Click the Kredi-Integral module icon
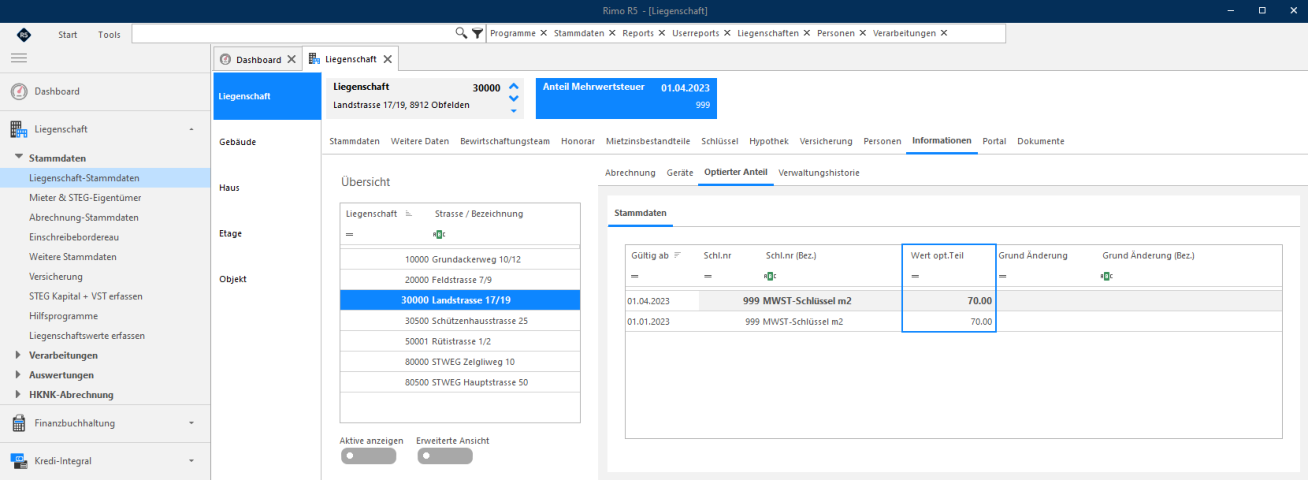1308x480 pixels. click(18, 461)
